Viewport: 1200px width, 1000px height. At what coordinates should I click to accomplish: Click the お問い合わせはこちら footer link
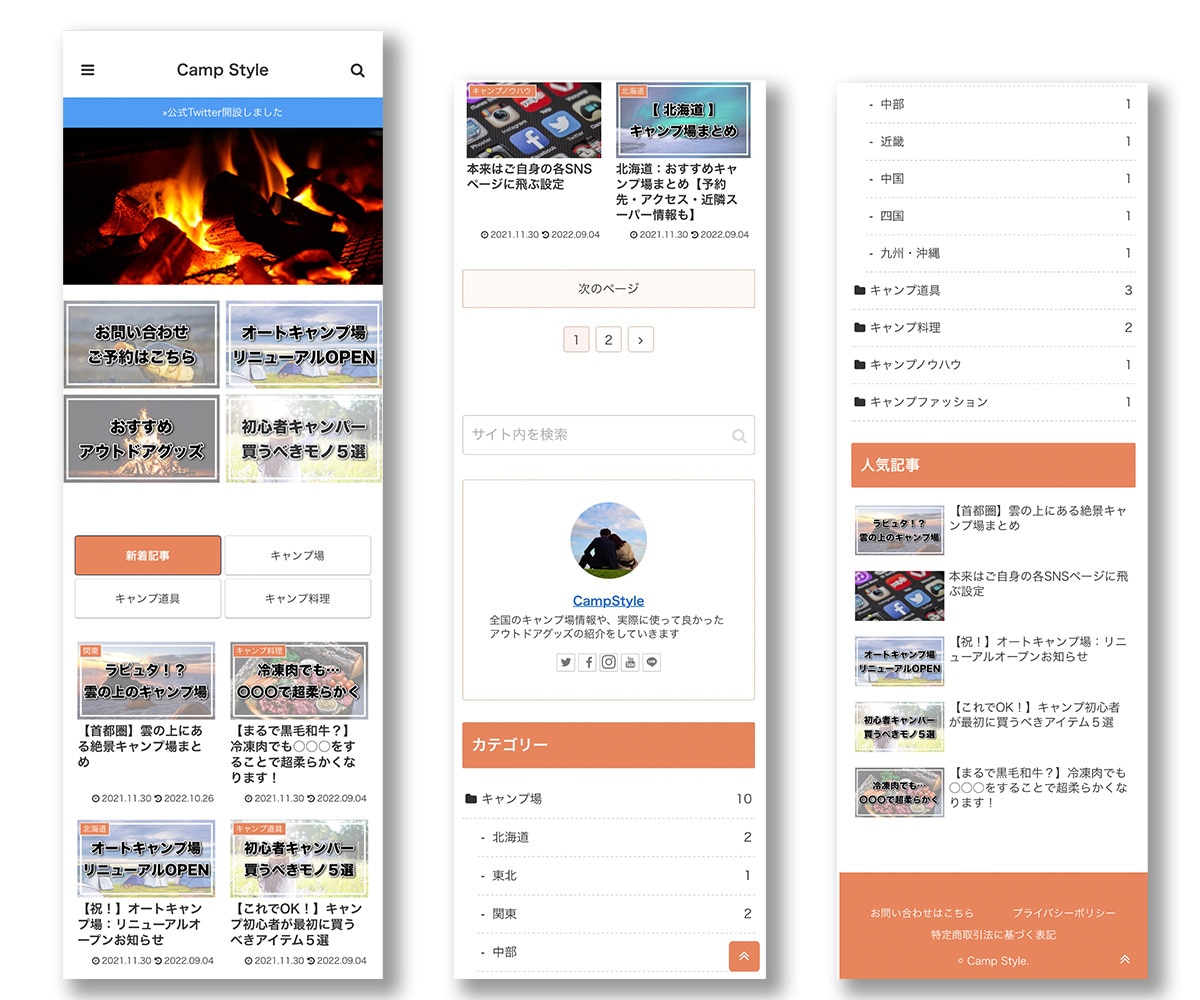point(921,913)
